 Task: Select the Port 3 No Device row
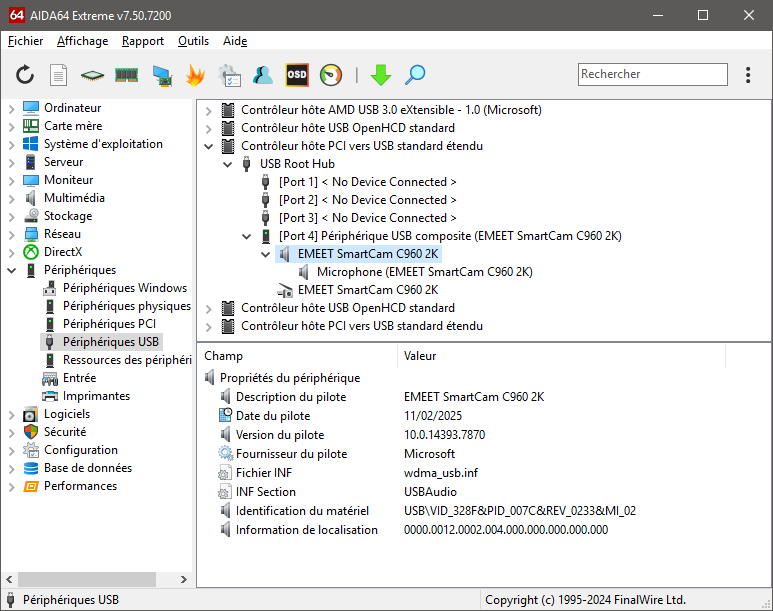[x=367, y=218]
